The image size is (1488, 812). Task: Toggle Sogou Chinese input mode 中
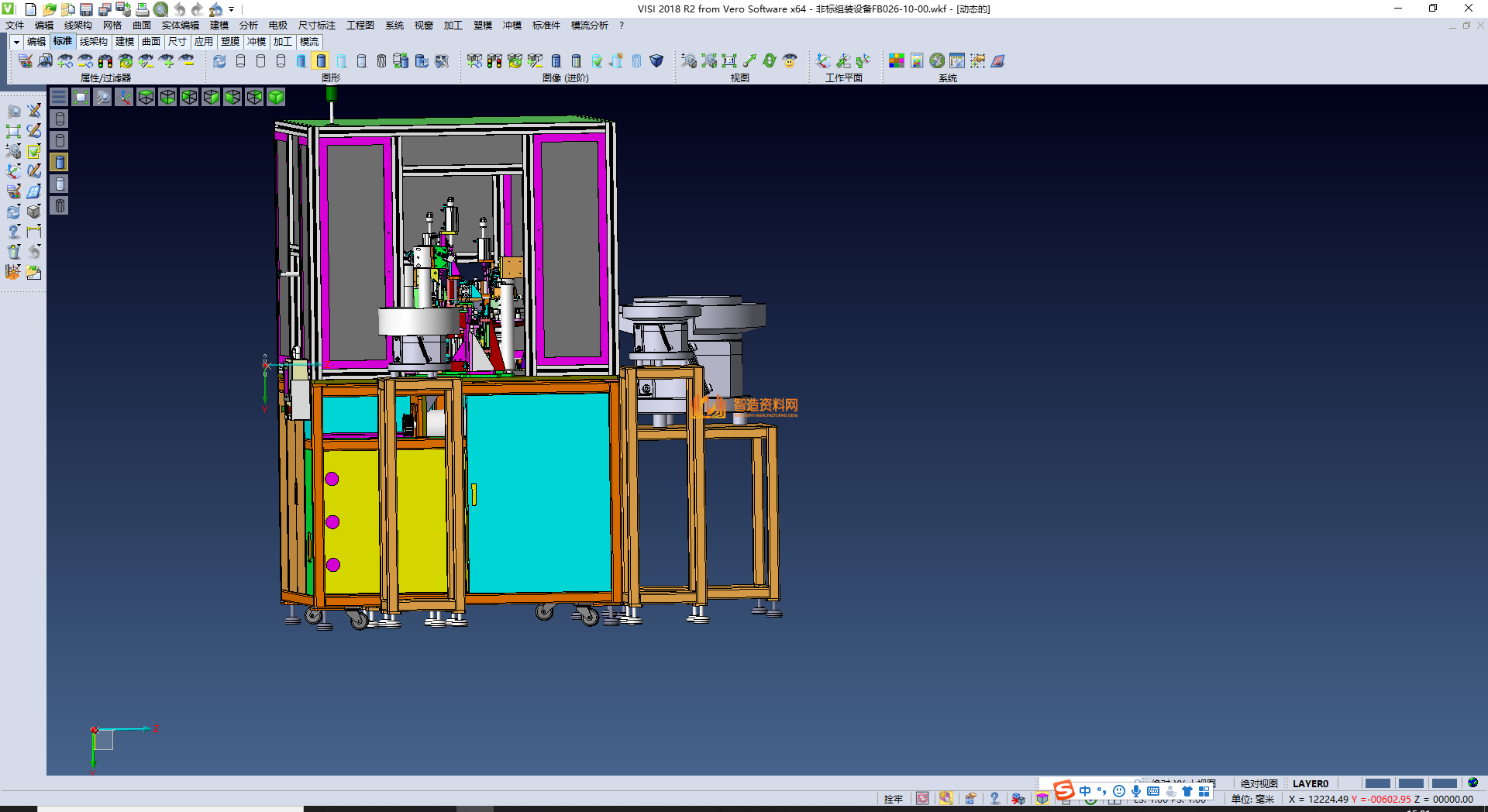coord(1084,791)
